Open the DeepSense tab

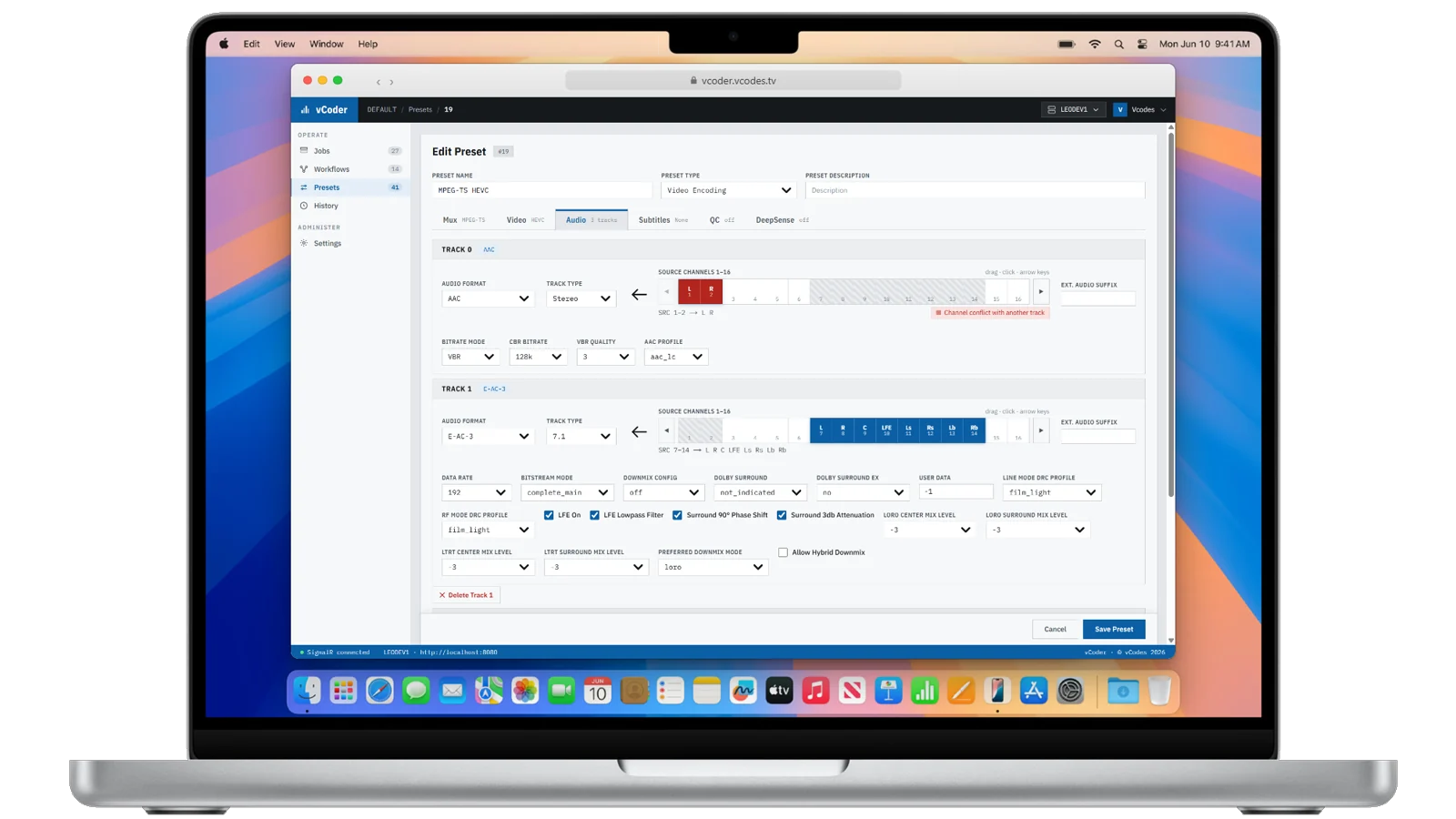783,220
